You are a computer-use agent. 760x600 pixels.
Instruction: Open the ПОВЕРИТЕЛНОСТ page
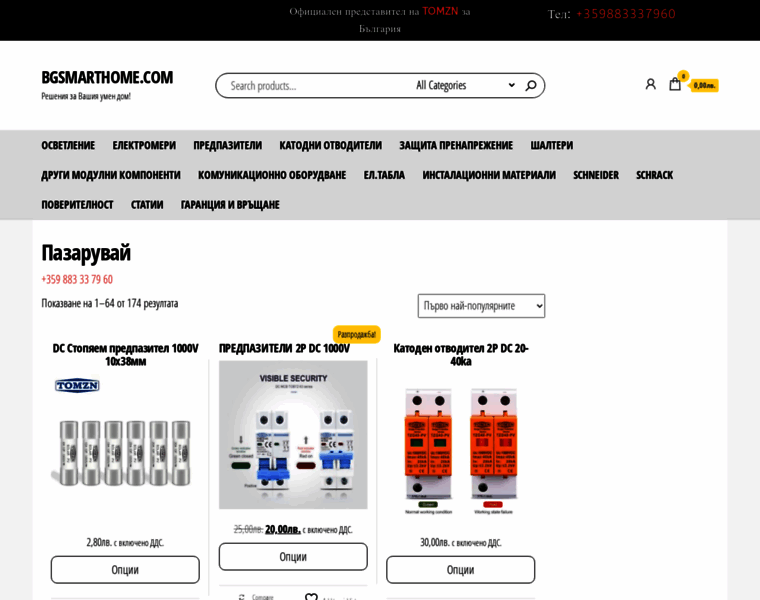(x=77, y=205)
